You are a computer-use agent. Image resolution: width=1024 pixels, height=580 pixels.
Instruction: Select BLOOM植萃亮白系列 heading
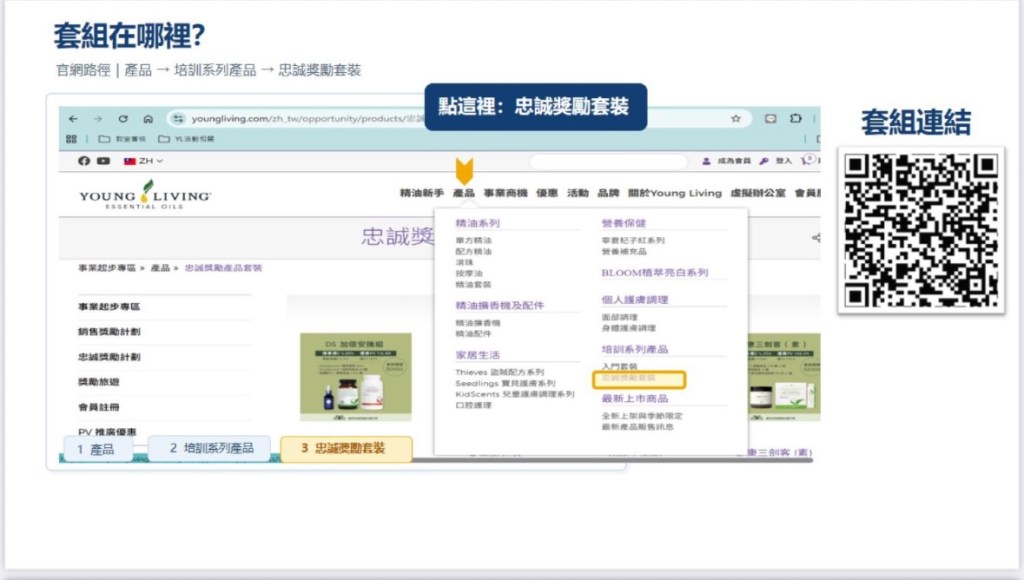click(x=654, y=272)
